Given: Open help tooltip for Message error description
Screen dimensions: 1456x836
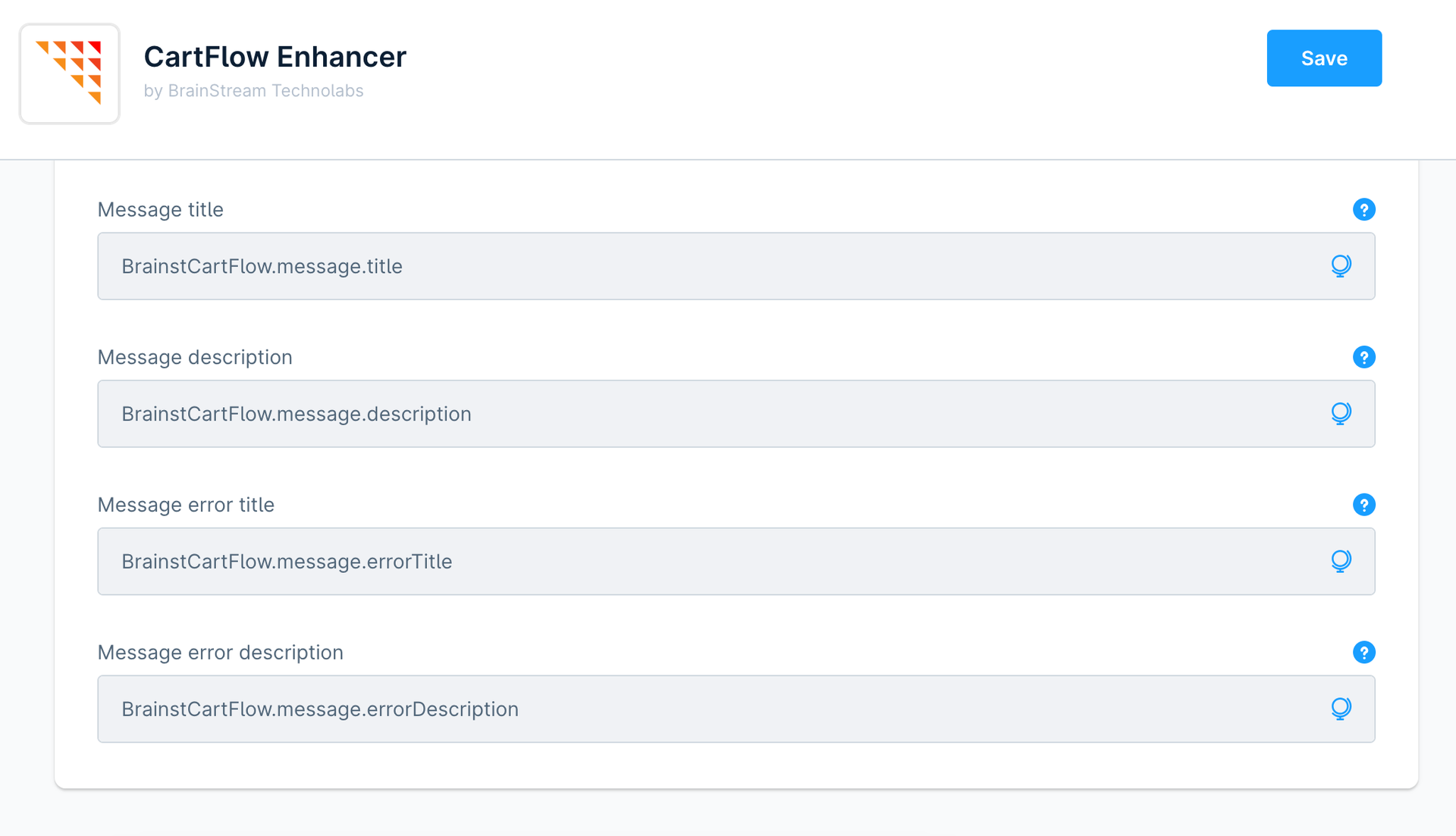Looking at the screenshot, I should (x=1364, y=652).
